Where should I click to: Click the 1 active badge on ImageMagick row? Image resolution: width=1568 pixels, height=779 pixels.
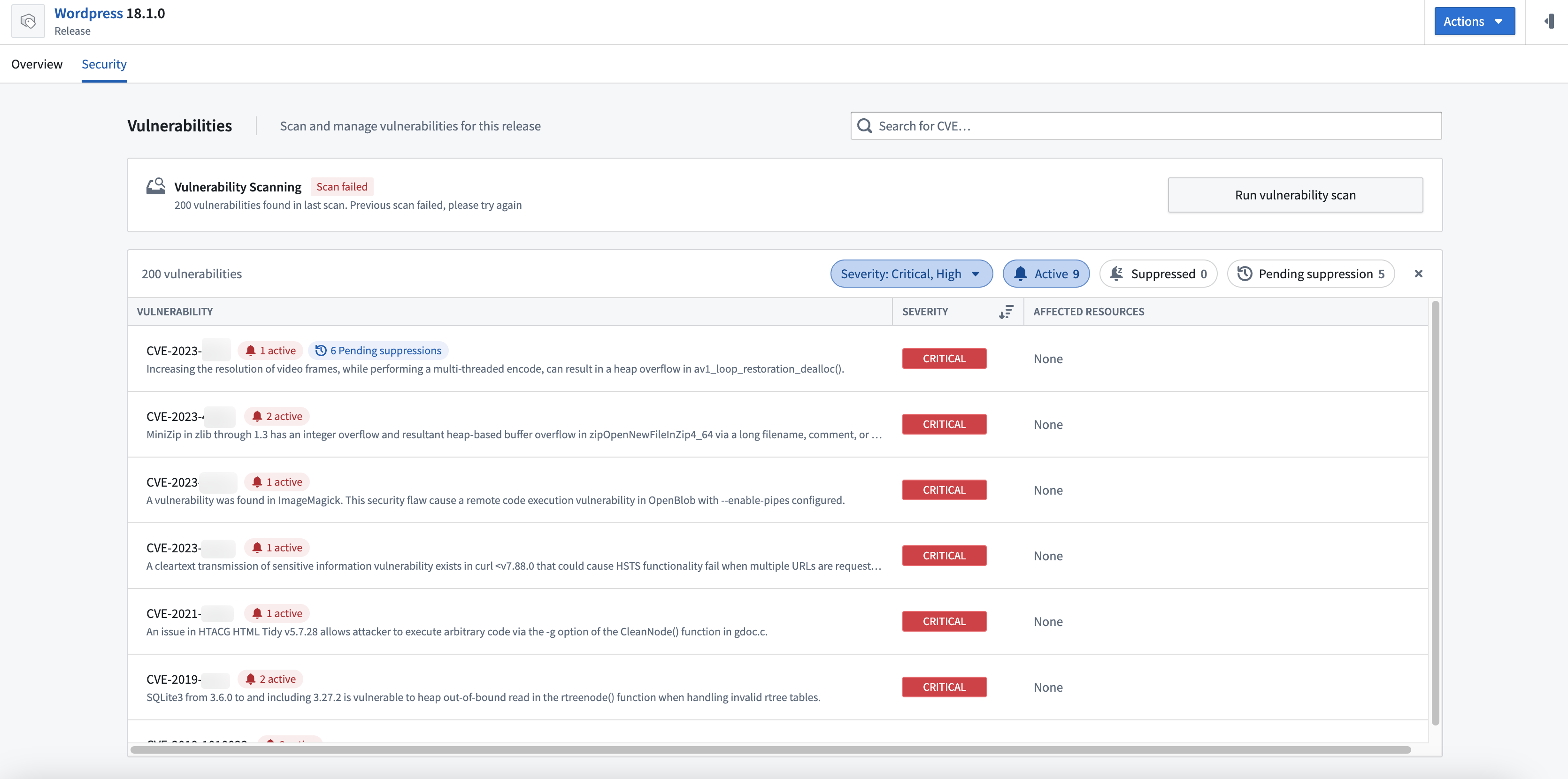click(x=277, y=482)
